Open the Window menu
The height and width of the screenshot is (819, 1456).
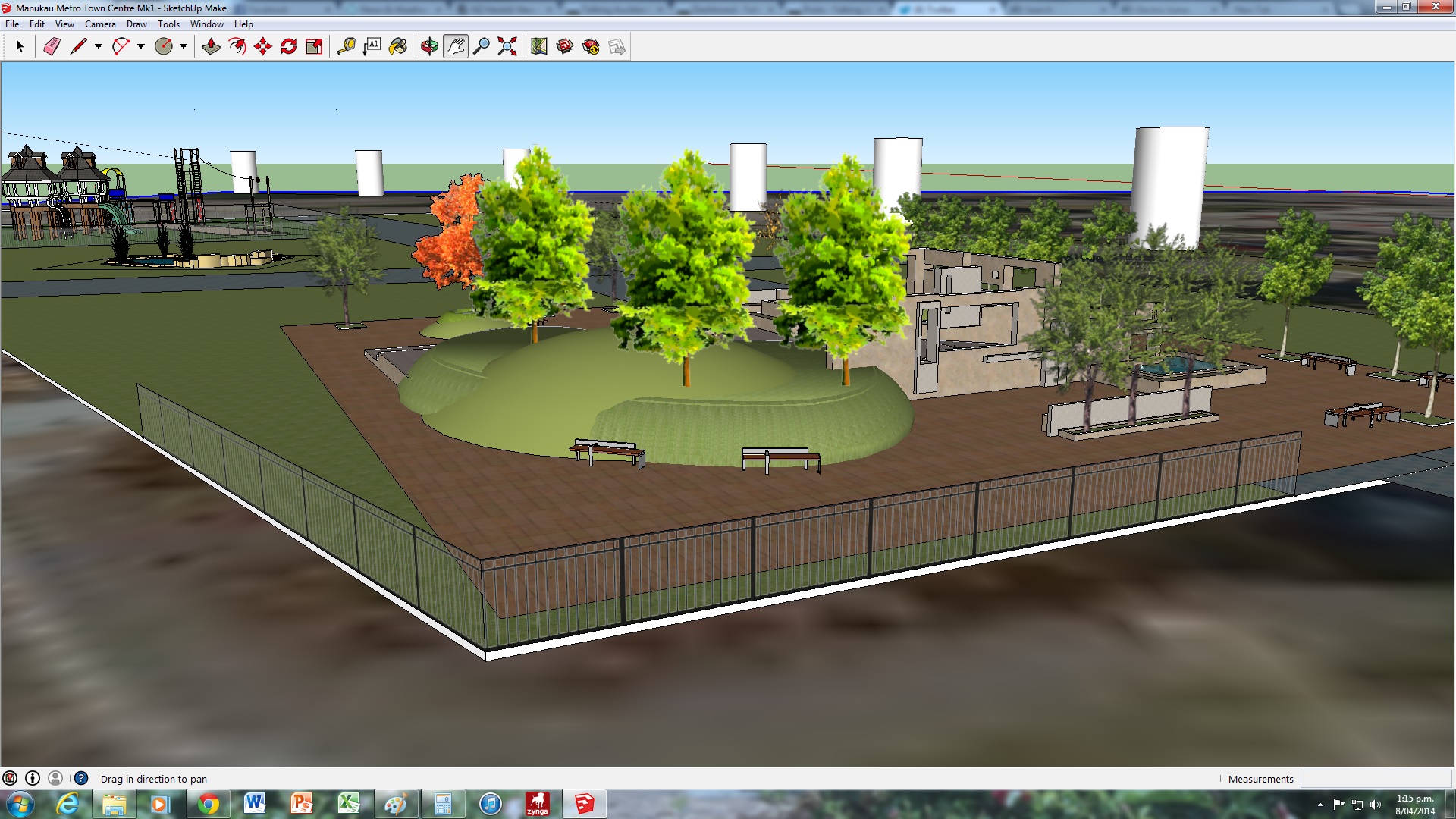(x=206, y=24)
